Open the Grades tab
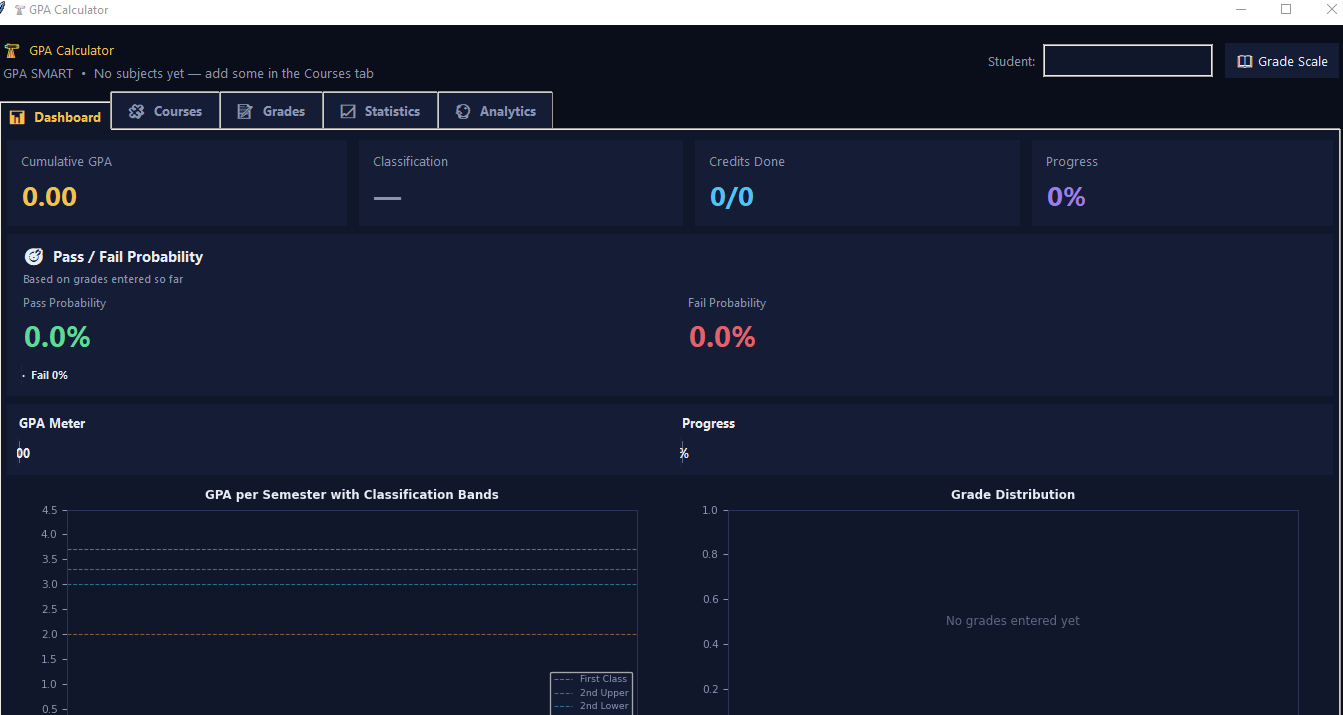Image resolution: width=1343 pixels, height=715 pixels. click(x=271, y=111)
